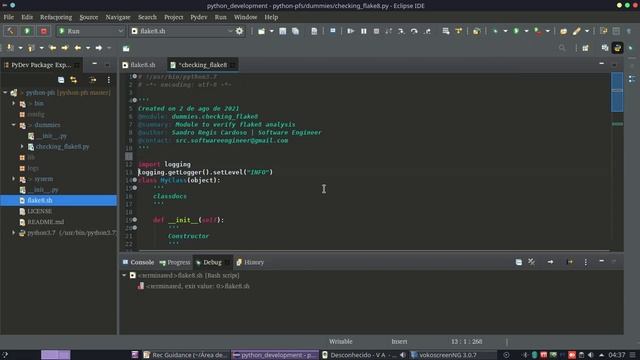
Task: Toggle Link with Editor in Package Explorer
Action: [73, 80]
